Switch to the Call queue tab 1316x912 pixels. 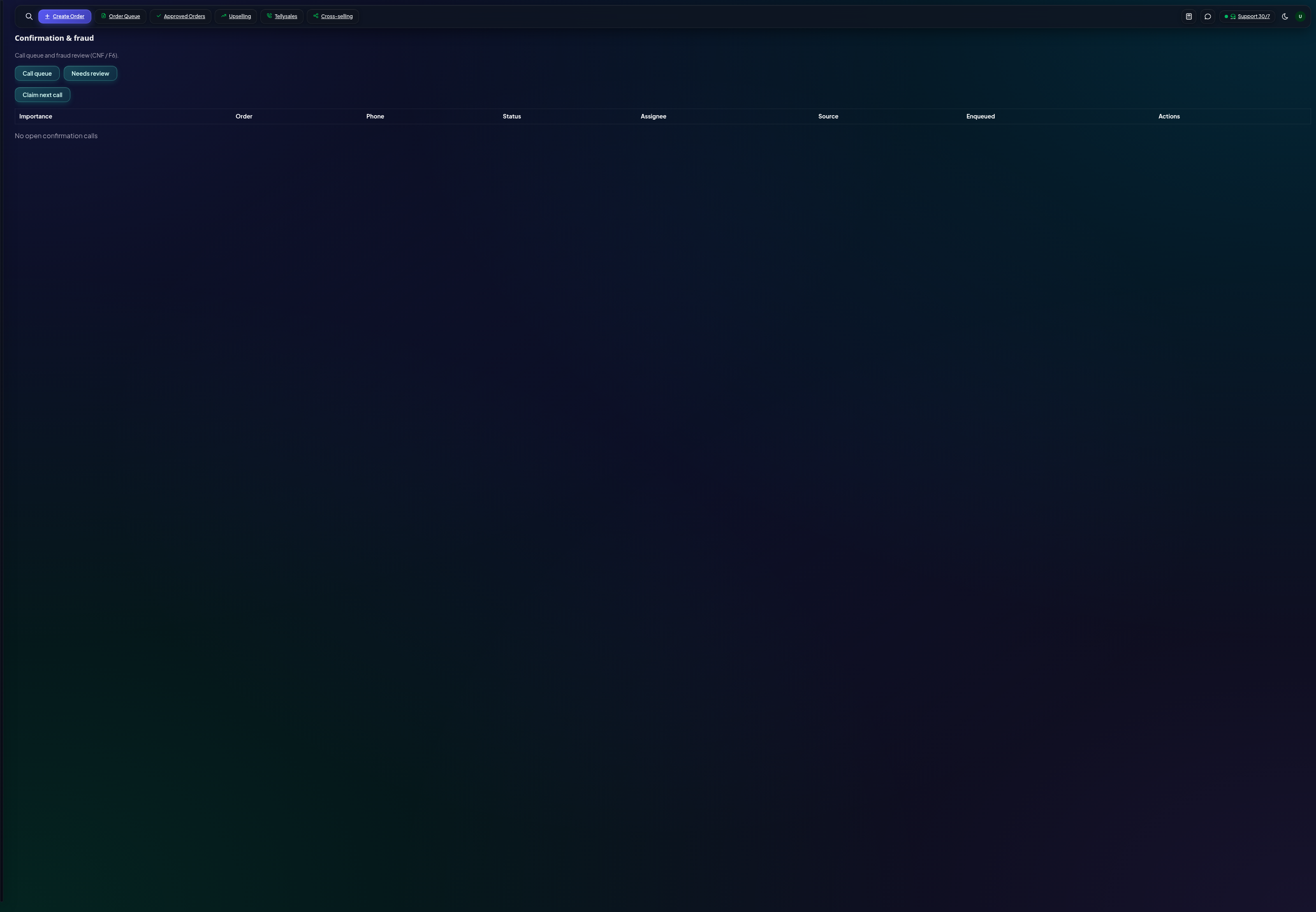[37, 74]
